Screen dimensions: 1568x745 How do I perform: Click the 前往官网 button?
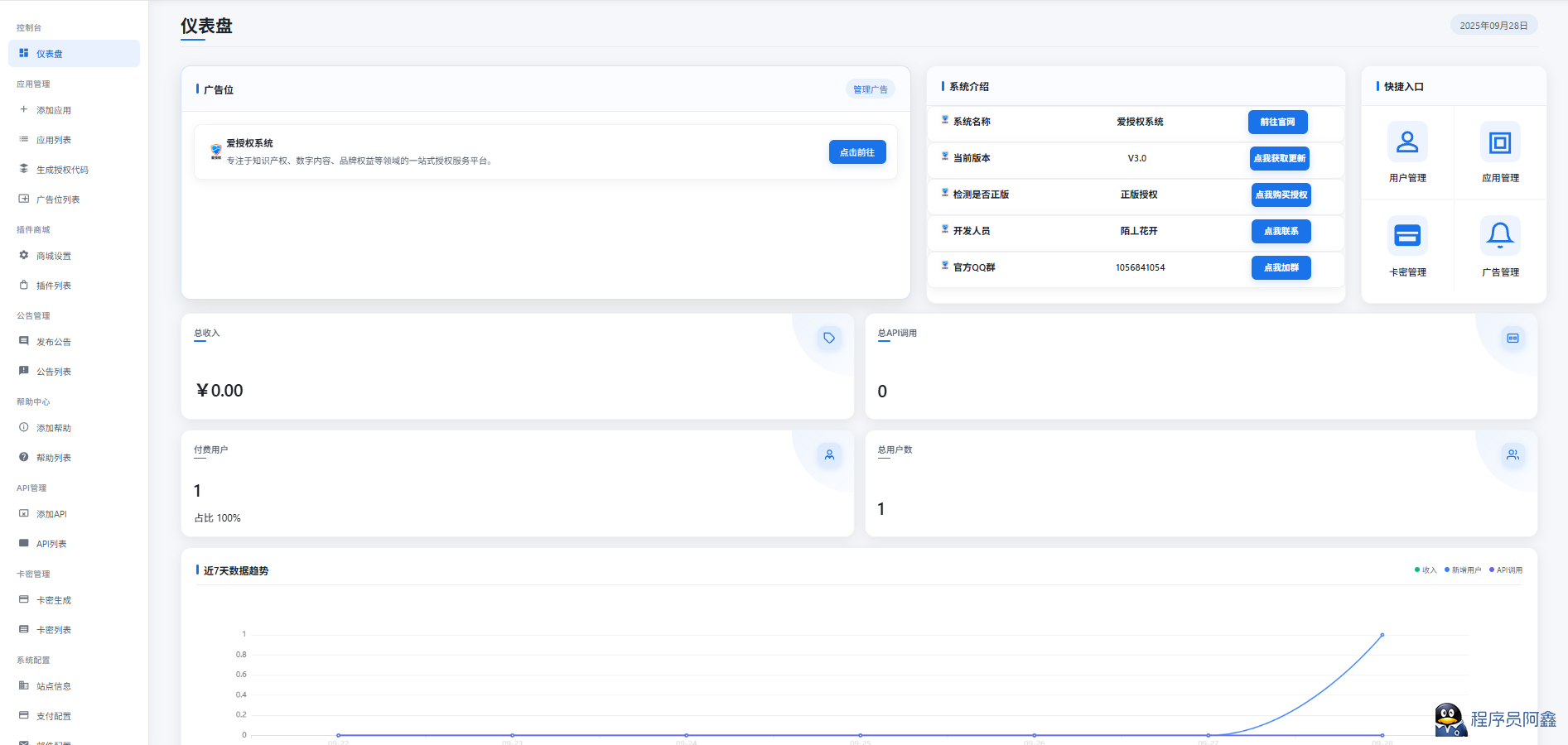pos(1277,122)
